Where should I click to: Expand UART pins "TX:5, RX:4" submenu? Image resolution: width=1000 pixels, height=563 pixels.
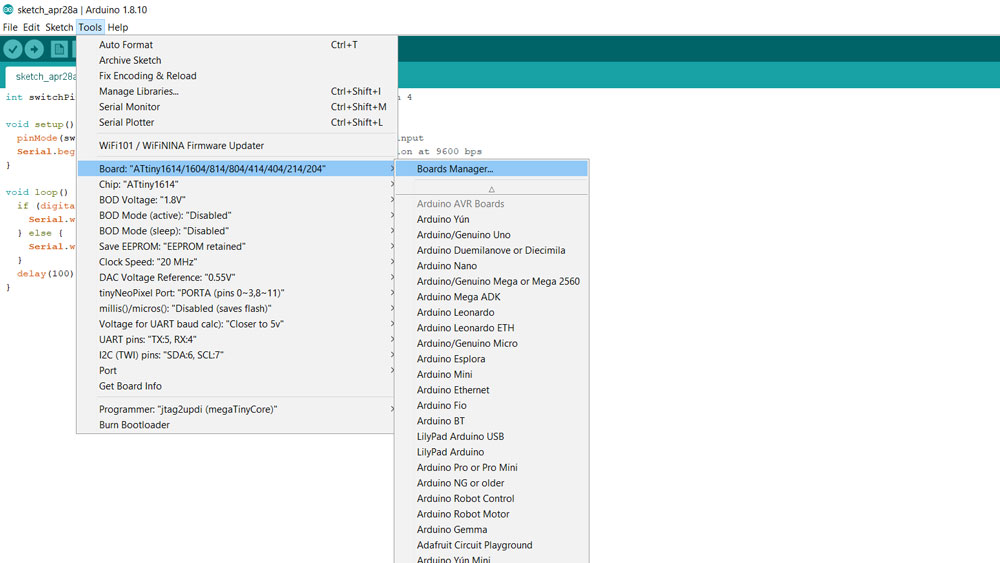pos(236,339)
